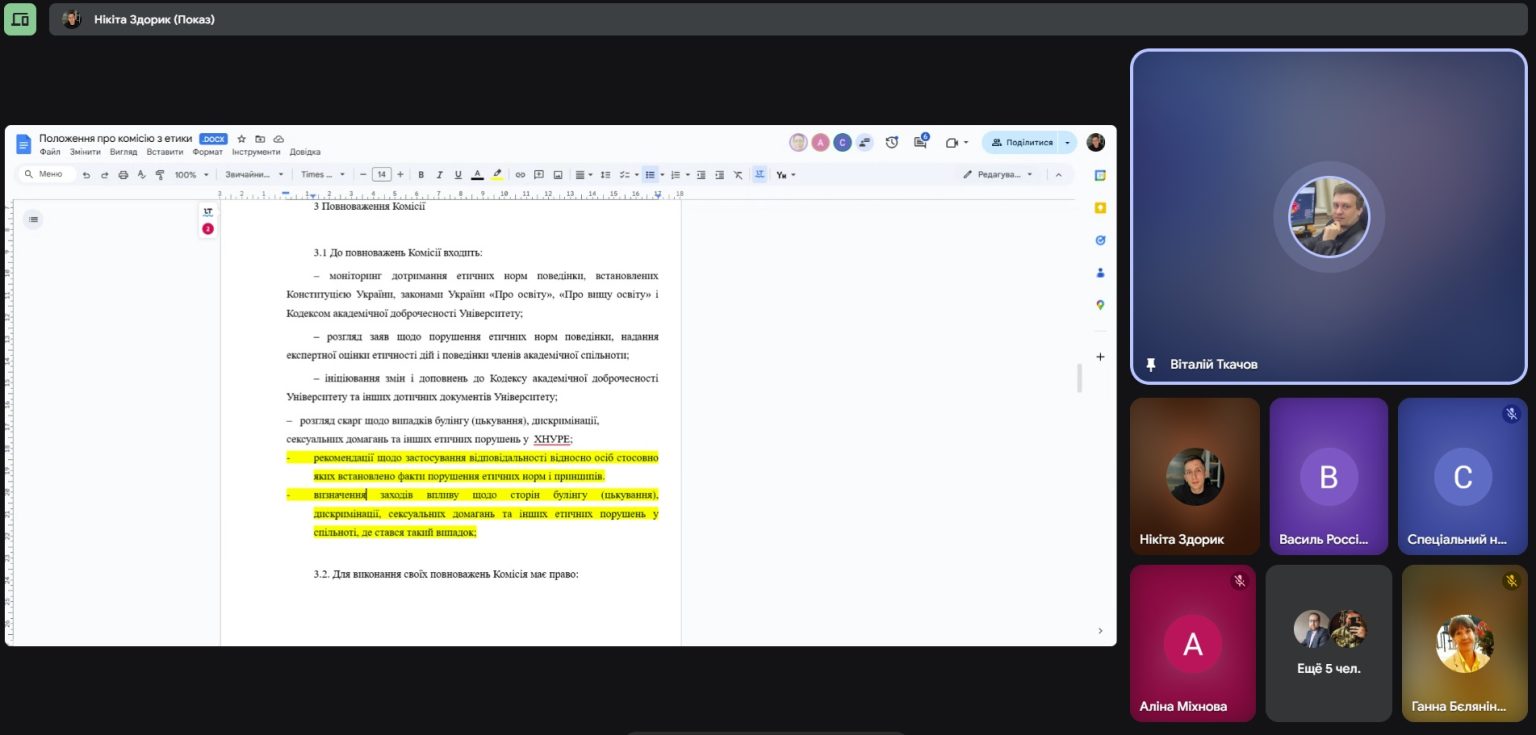This screenshot has height=735, width=1536.
Task: Toggle italic formatting
Action: coord(440,175)
